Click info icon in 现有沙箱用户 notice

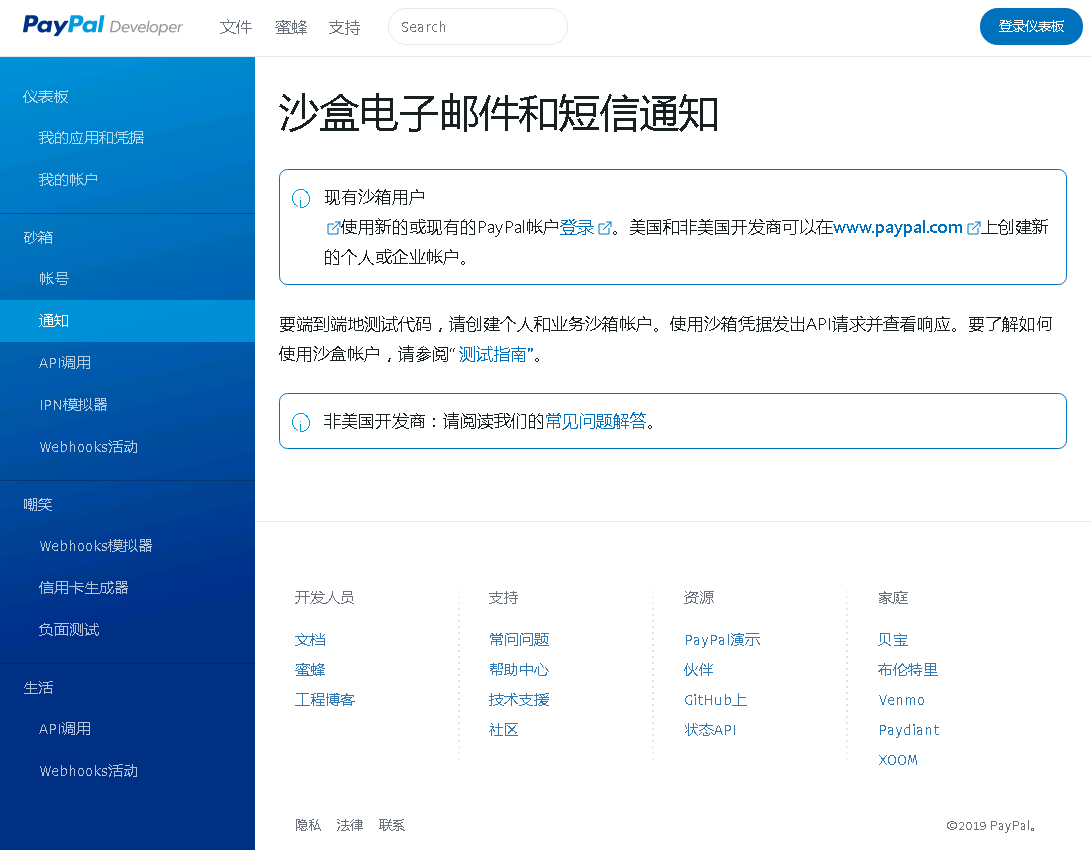(x=301, y=199)
